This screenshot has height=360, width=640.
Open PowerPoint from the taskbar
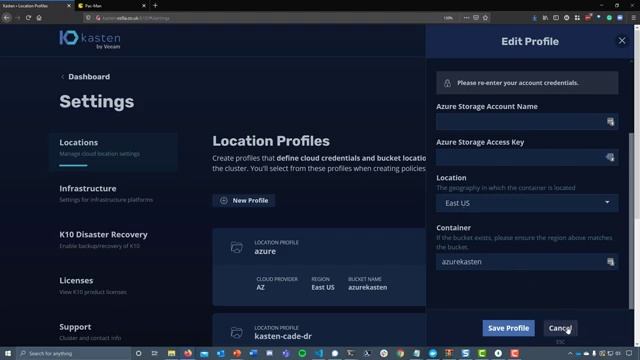coord(237,353)
